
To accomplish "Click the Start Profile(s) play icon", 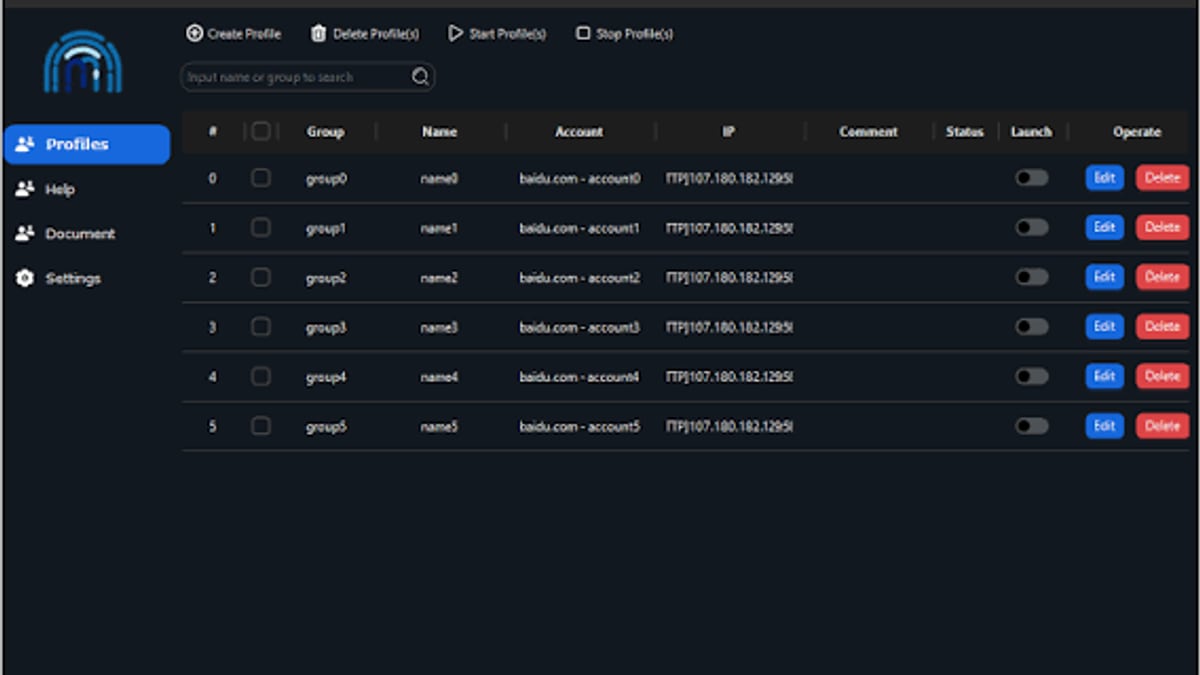I will point(455,33).
